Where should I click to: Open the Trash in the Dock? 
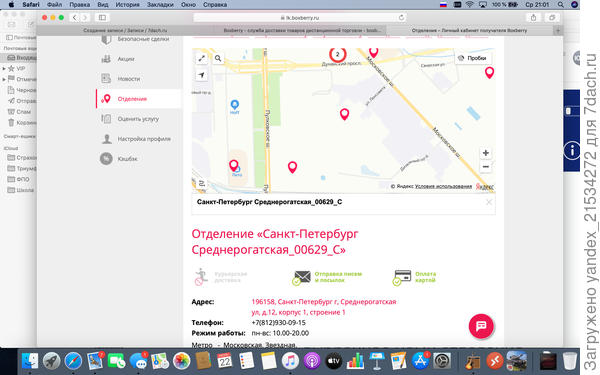point(569,360)
